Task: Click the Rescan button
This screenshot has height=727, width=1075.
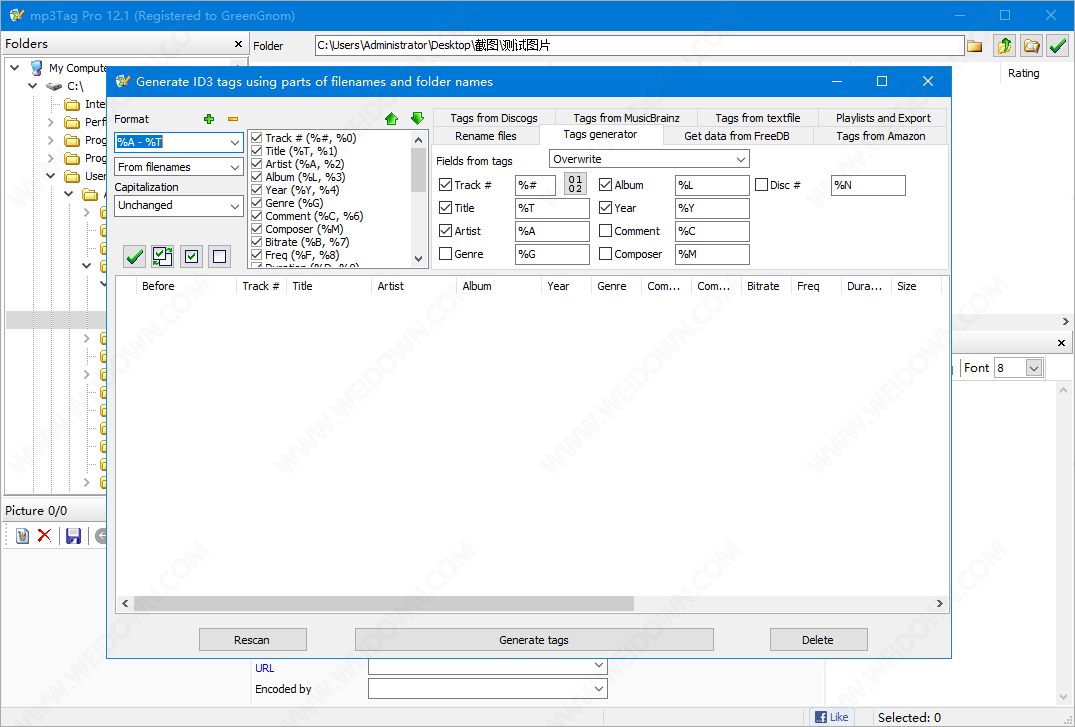Action: (x=252, y=639)
